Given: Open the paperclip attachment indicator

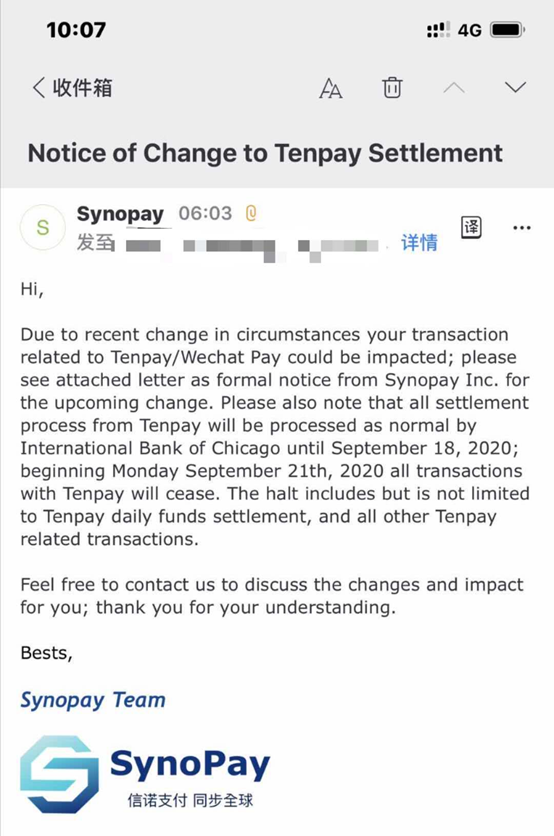Looking at the screenshot, I should click(251, 213).
